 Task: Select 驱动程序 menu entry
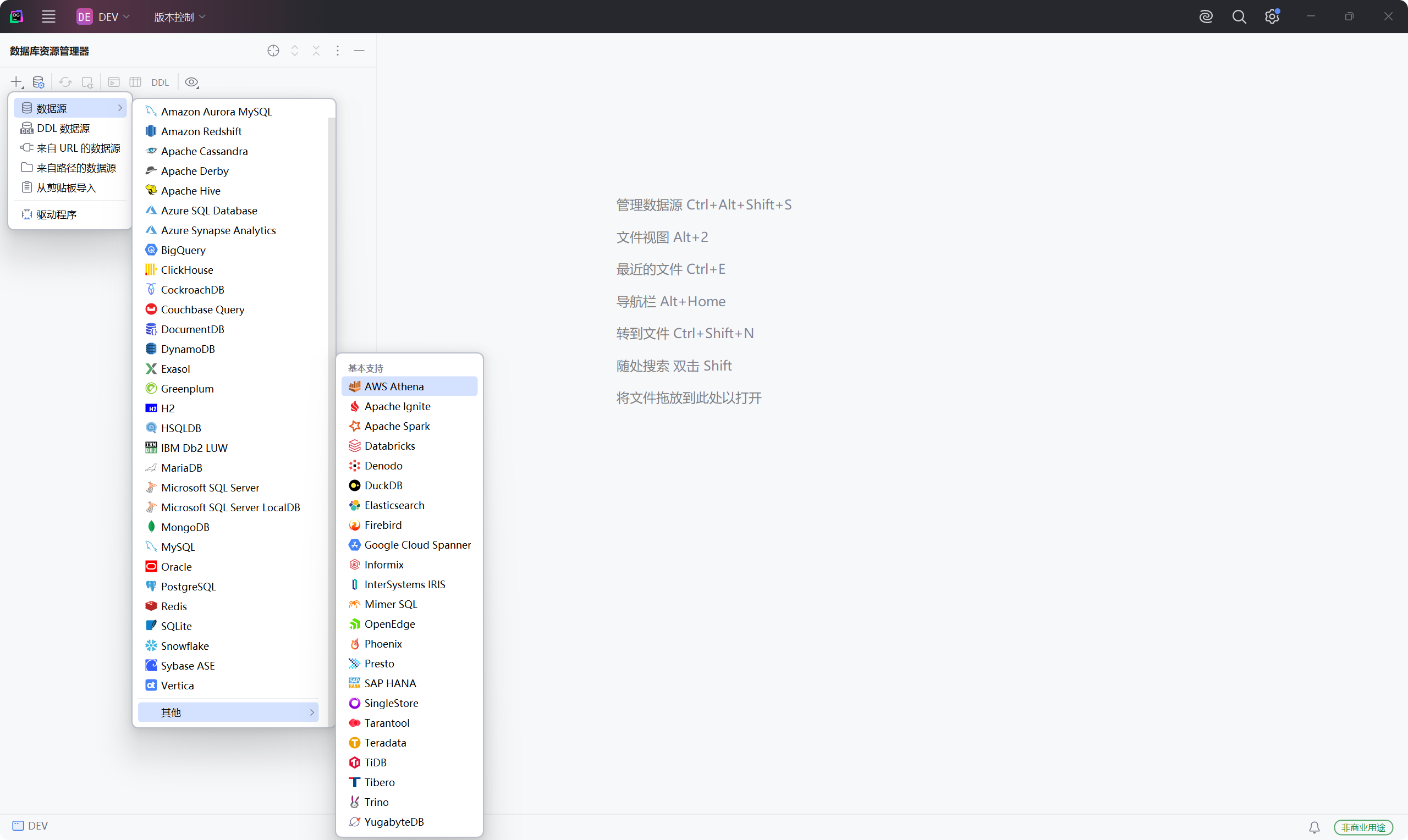coord(56,214)
